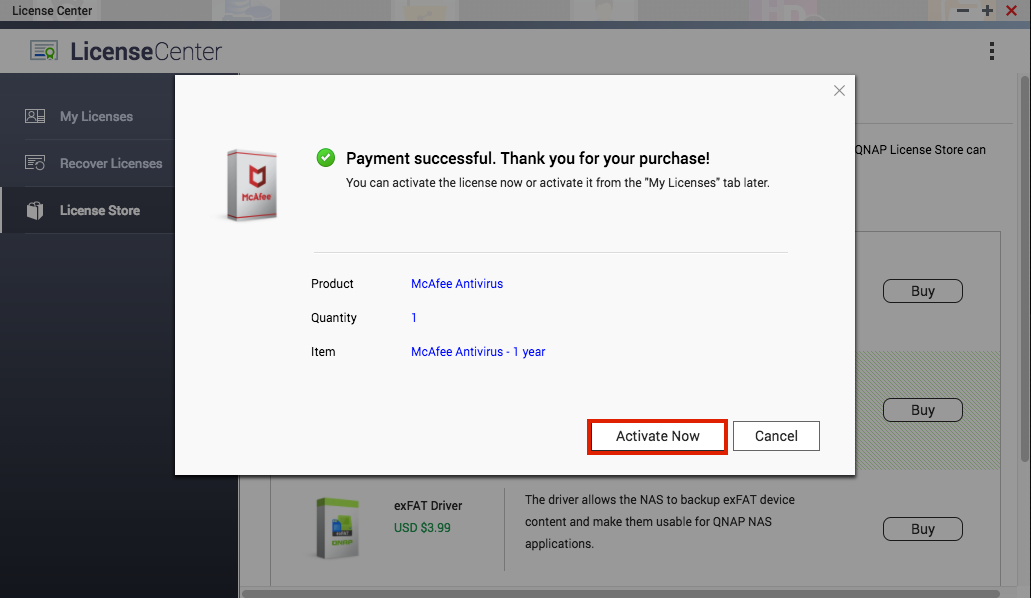Click the Buy button in the striped row
This screenshot has height=598, width=1031.
(923, 410)
